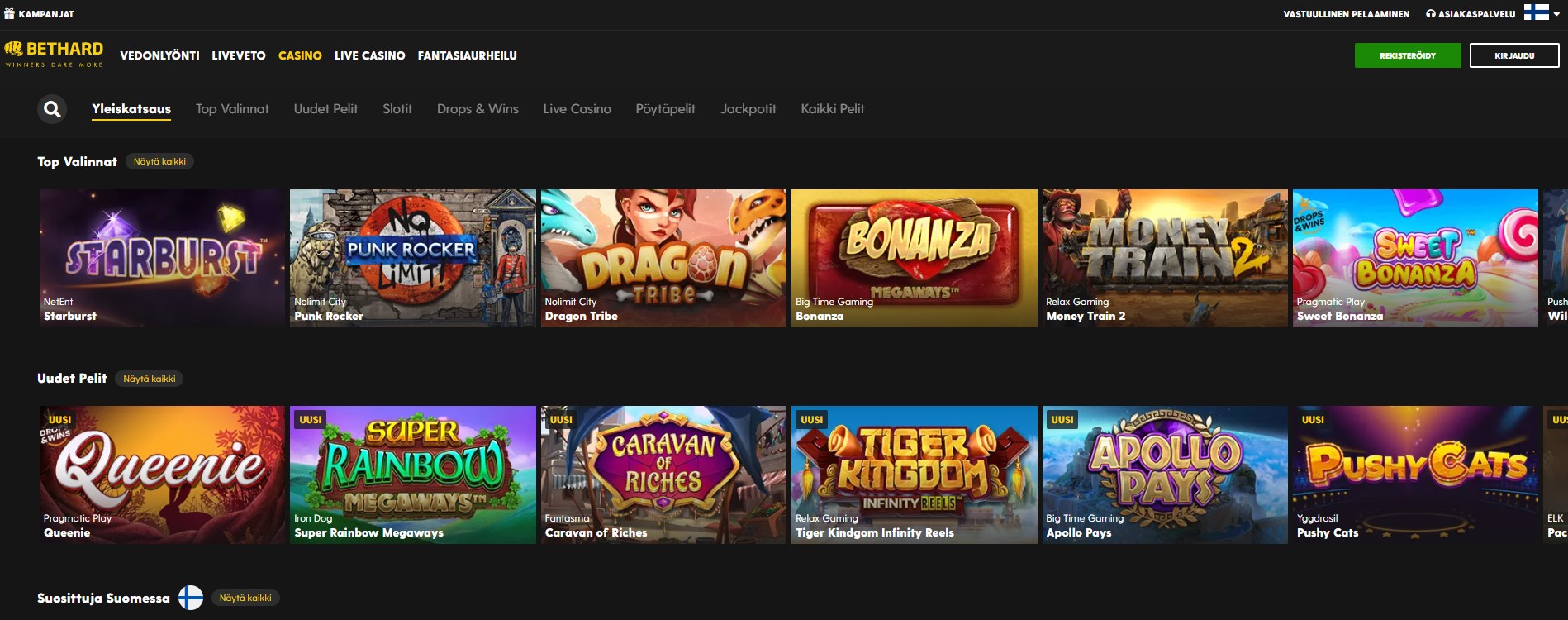Switch to Uudet Pelit tab
The image size is (1568, 620).
(325, 109)
